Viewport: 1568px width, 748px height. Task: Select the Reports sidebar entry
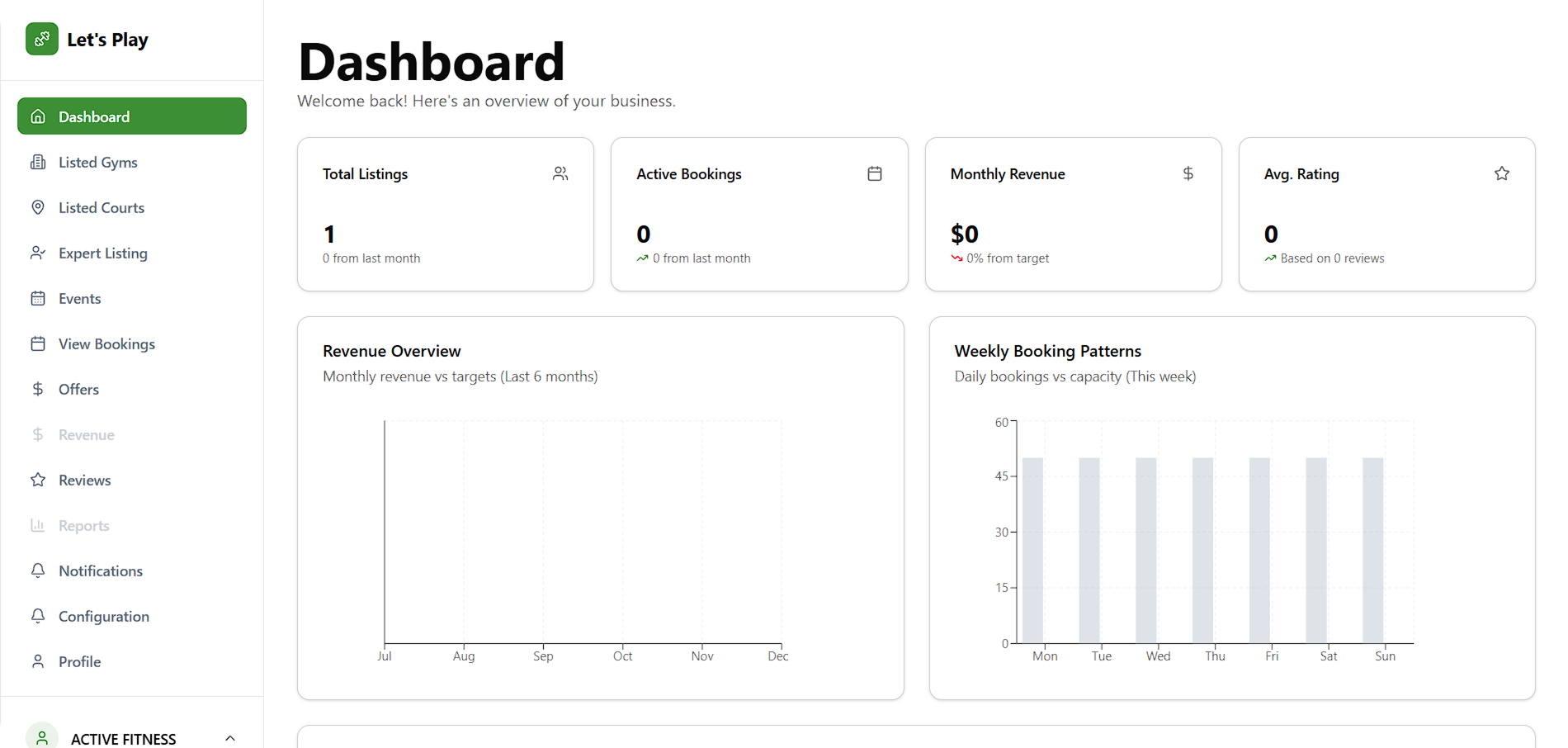132,525
